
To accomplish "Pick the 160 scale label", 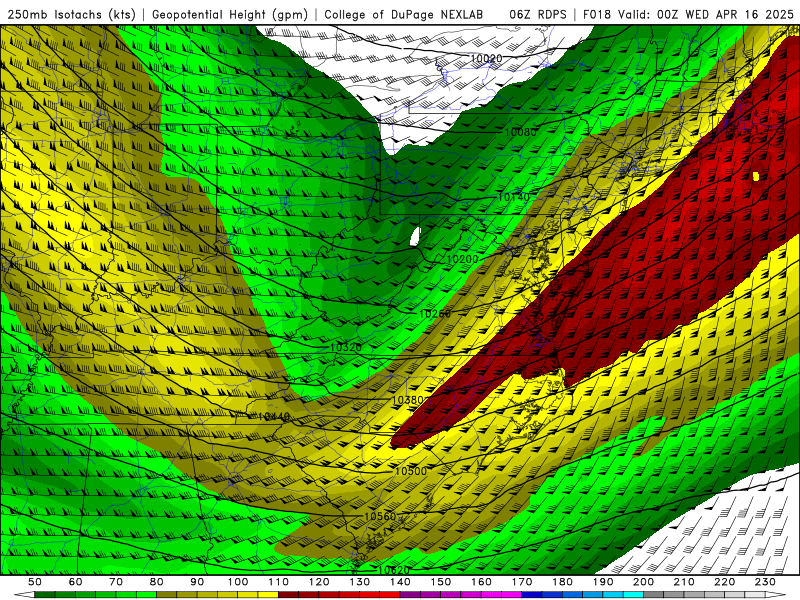I will (x=481, y=582).
